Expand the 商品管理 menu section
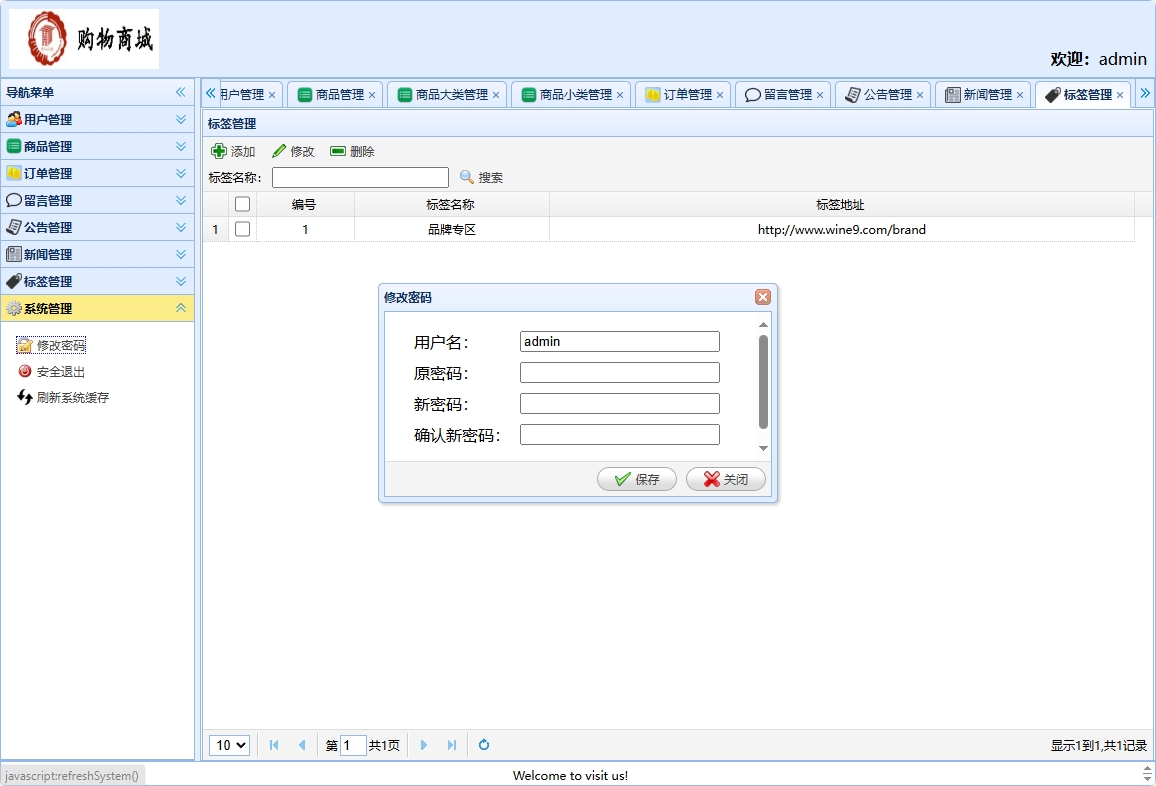The width and height of the screenshot is (1156, 786). click(97, 146)
